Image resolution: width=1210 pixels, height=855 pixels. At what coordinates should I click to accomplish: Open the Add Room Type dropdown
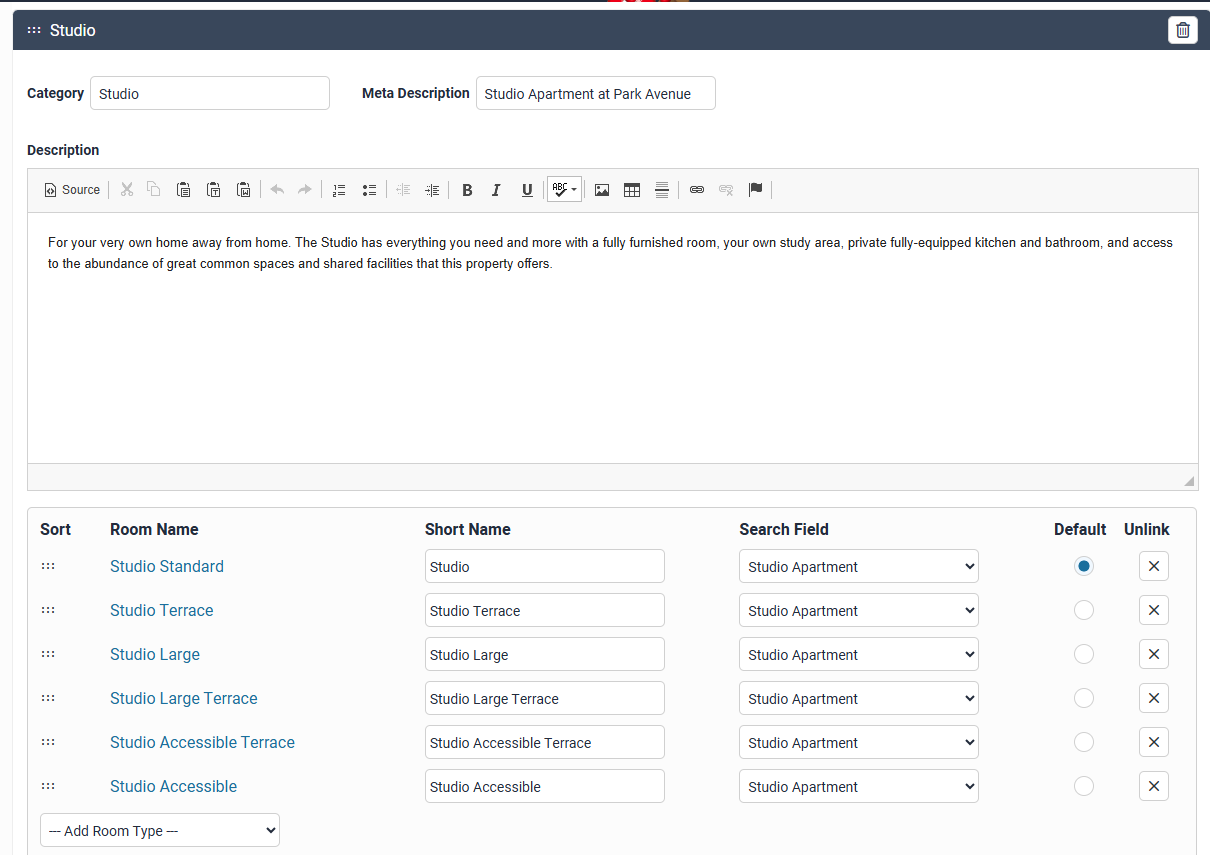[x=160, y=830]
